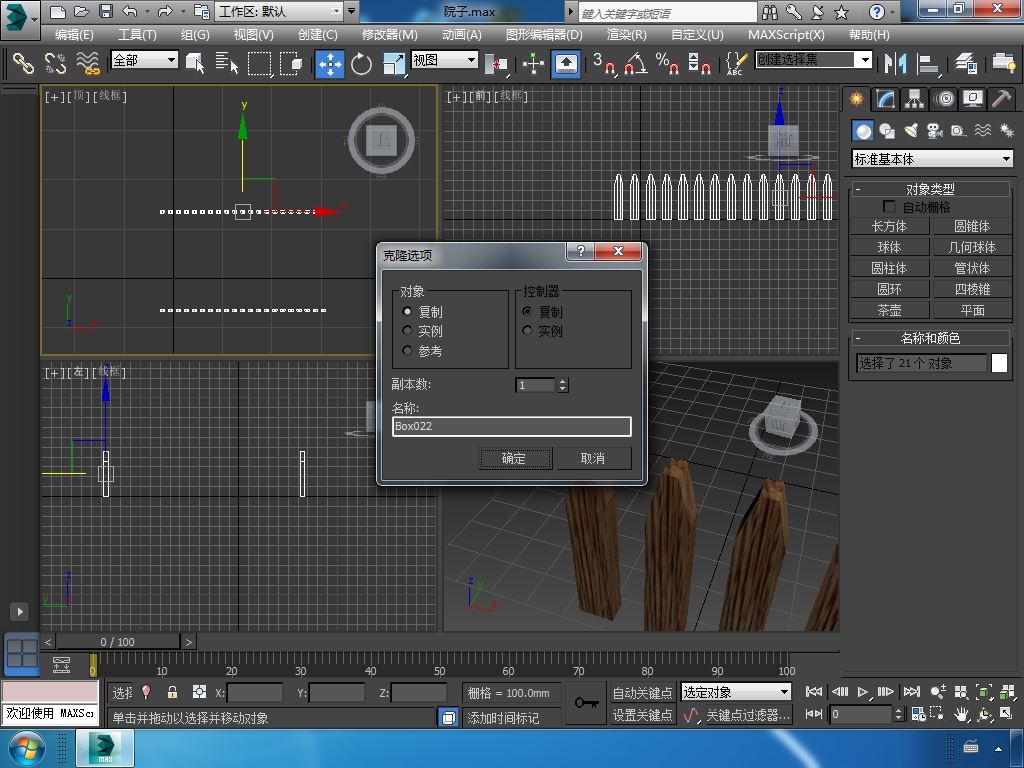Toggle the Spinner Snap button
This screenshot has height=768, width=1024.
tap(699, 63)
